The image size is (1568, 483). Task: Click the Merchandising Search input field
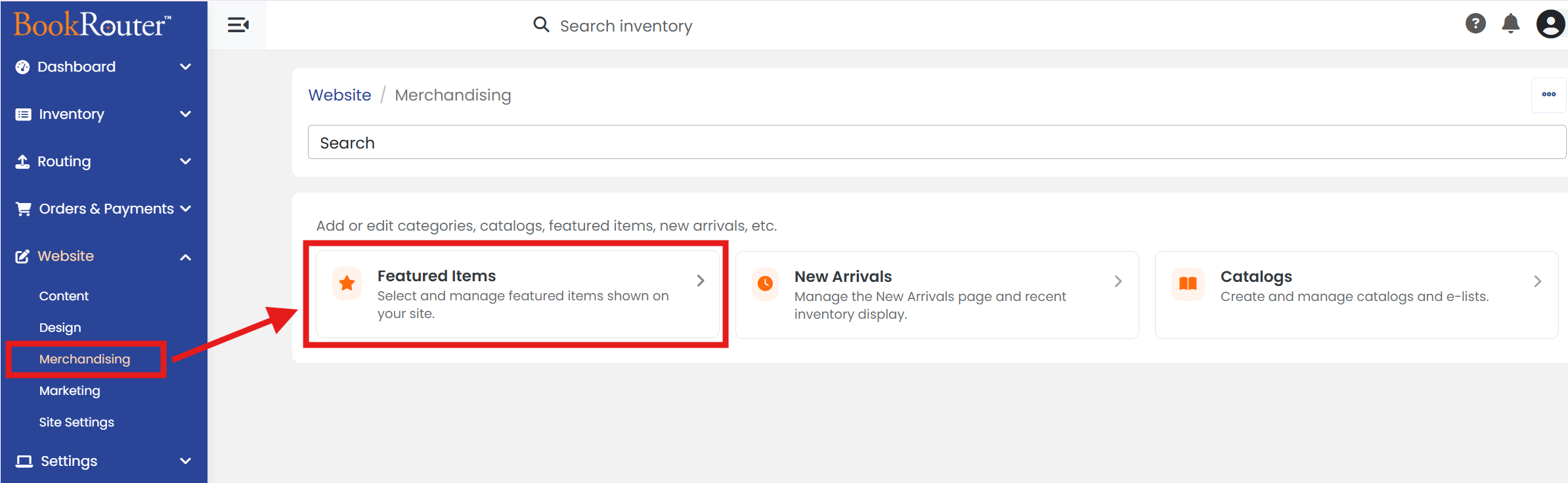(937, 143)
